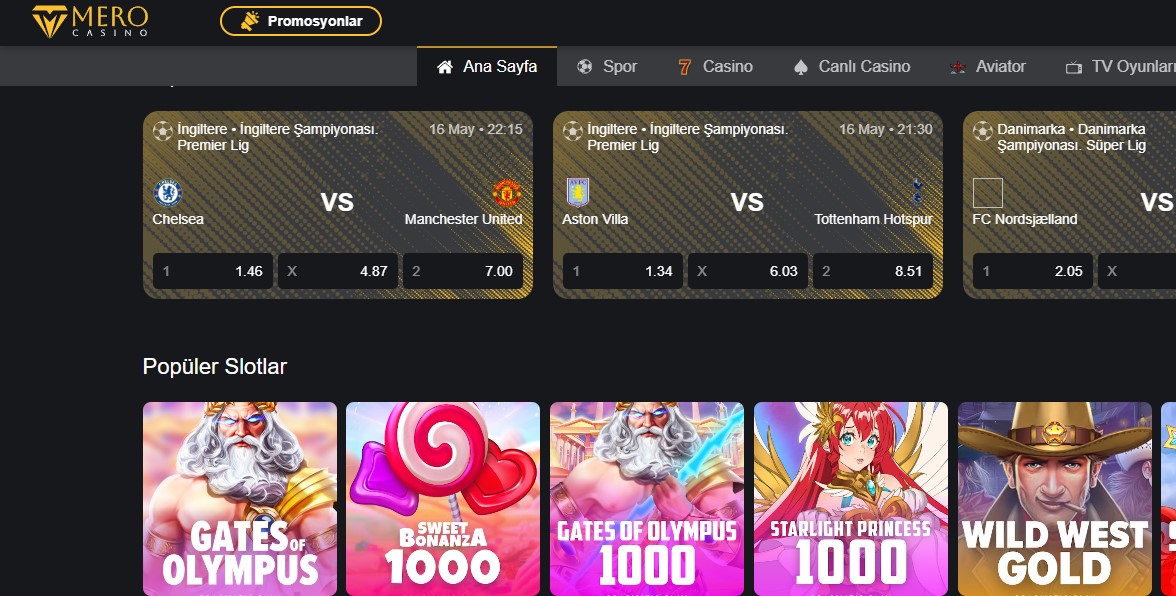Click the Aston Villa crest icon
1176x596 pixels.
[578, 193]
